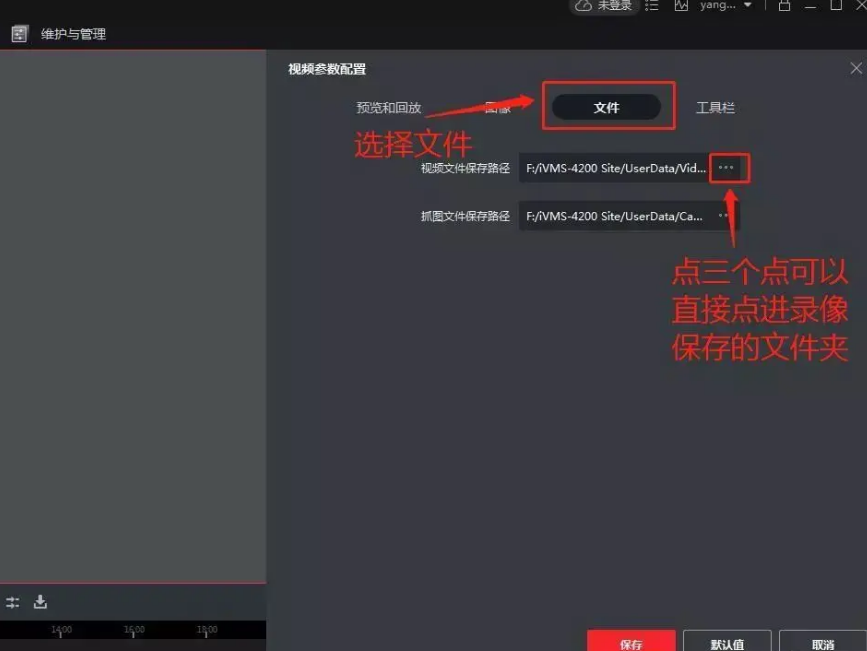Close the 视频参数配置 dialog
Viewport: 867px width, 651px height.
click(x=856, y=69)
